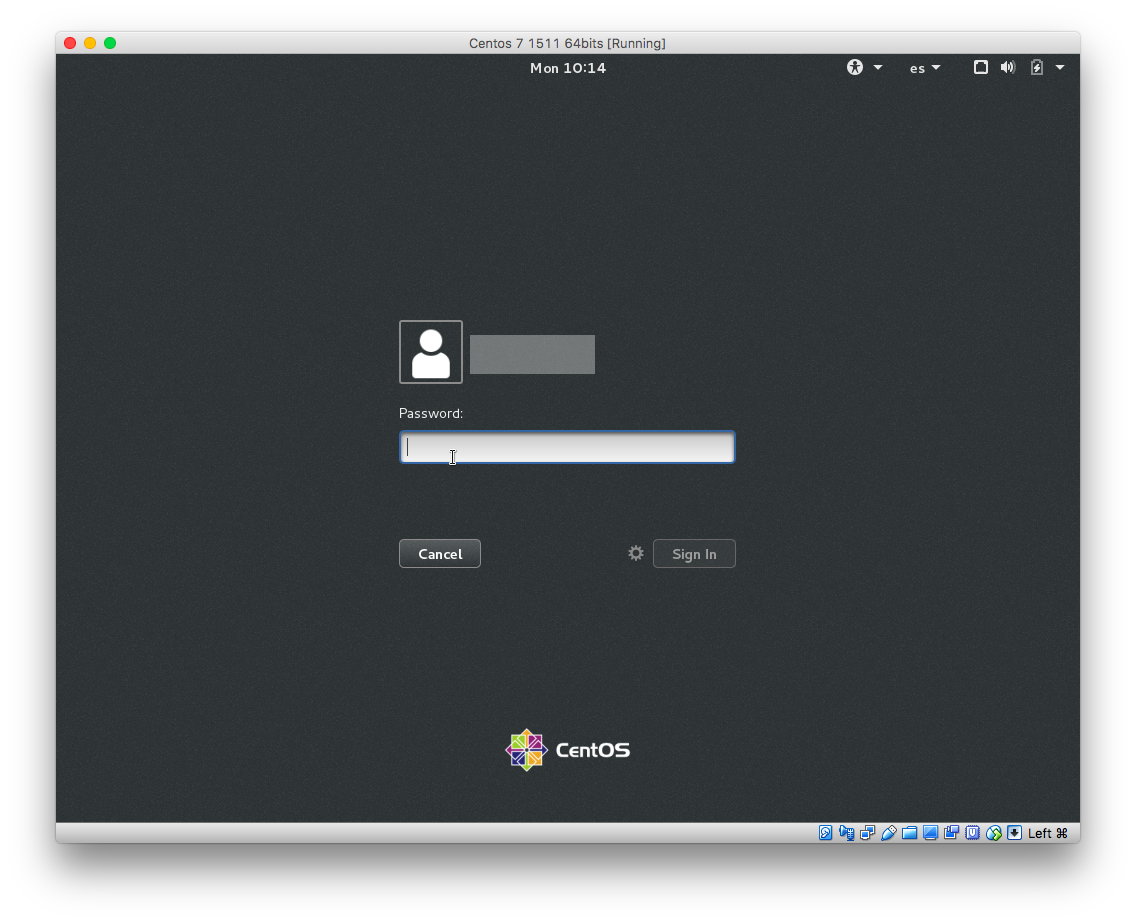Viewport: 1136px width, 923px height.
Task: Click the virtualization features chip icon
Action: click(x=973, y=832)
